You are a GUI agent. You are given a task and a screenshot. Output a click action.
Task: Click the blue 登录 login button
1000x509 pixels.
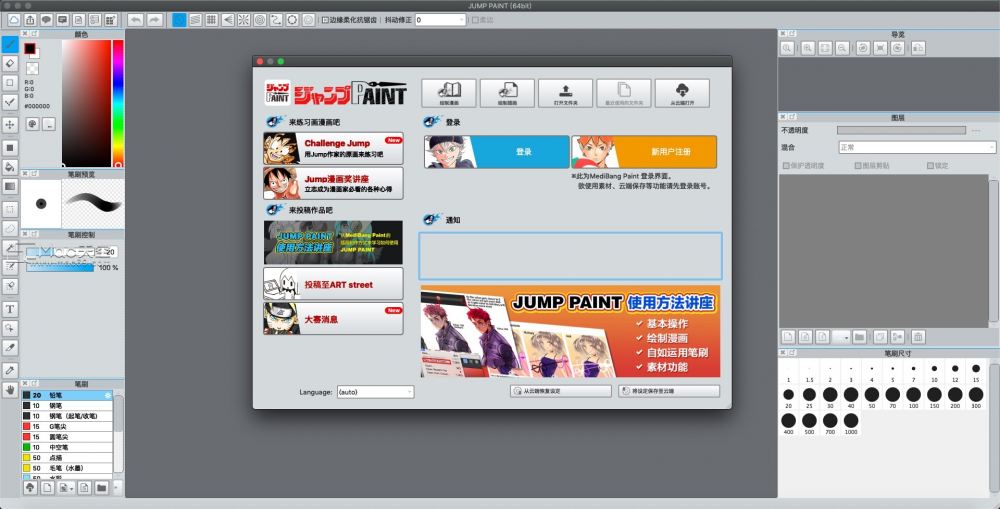click(x=497, y=152)
